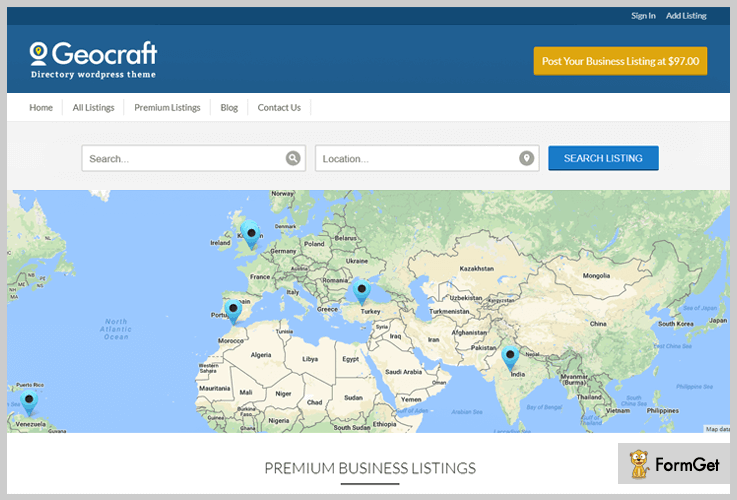Open the Premium Listings menu item
This screenshot has height=500, width=737.
(x=167, y=108)
